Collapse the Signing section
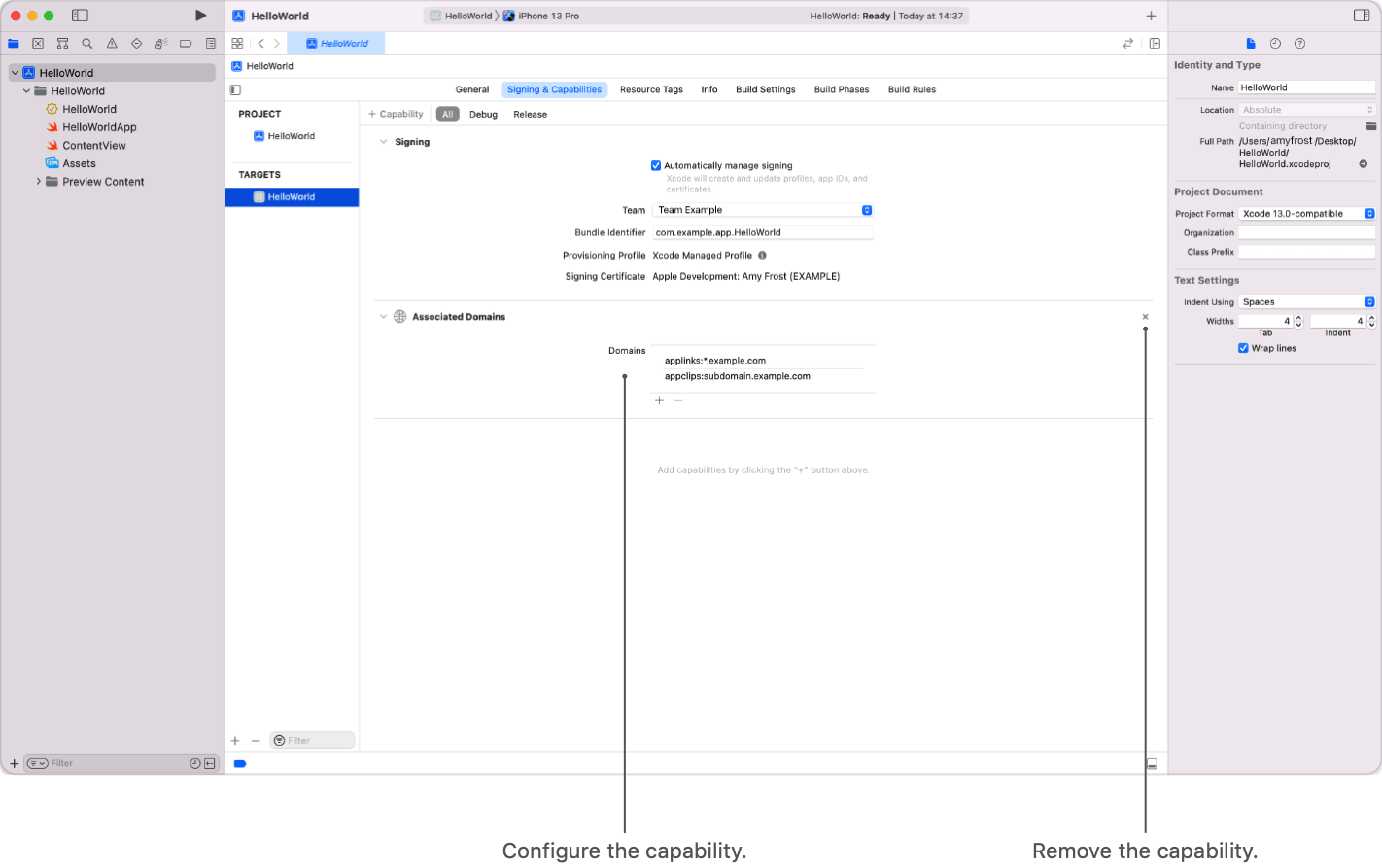 click(x=383, y=142)
